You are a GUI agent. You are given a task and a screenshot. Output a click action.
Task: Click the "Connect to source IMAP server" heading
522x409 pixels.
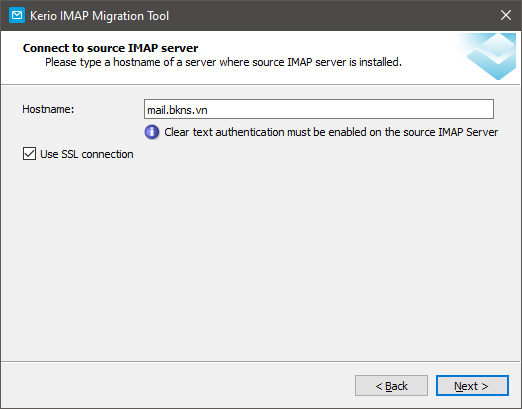[x=110, y=48]
